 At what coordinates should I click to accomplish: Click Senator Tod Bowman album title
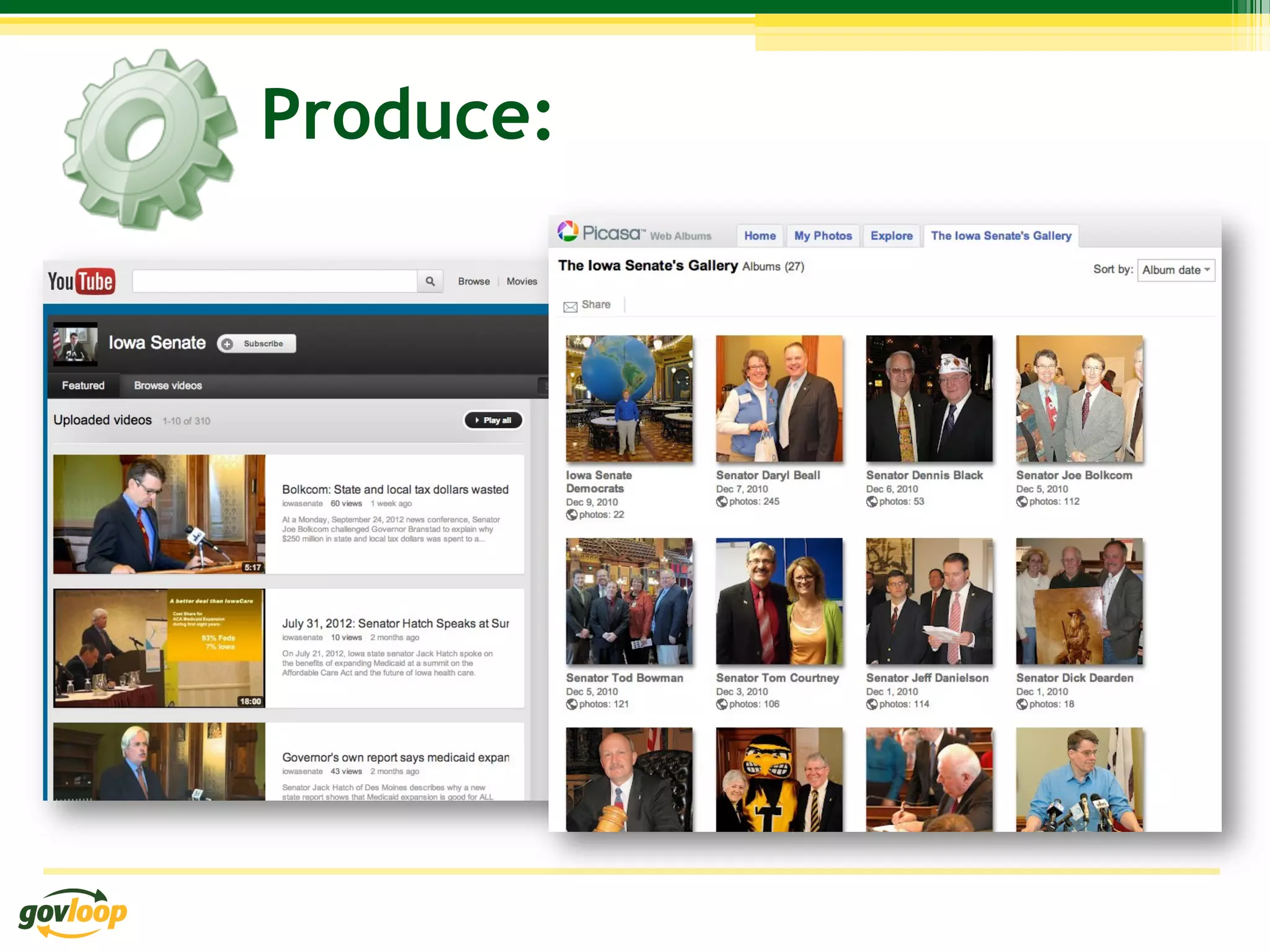pos(624,678)
